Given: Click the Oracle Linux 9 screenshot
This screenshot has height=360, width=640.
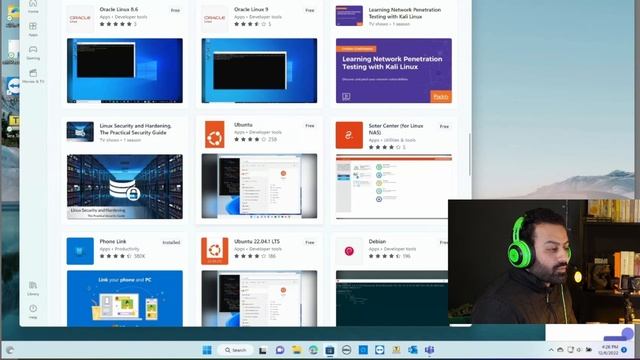Looking at the screenshot, I should coord(259,71).
